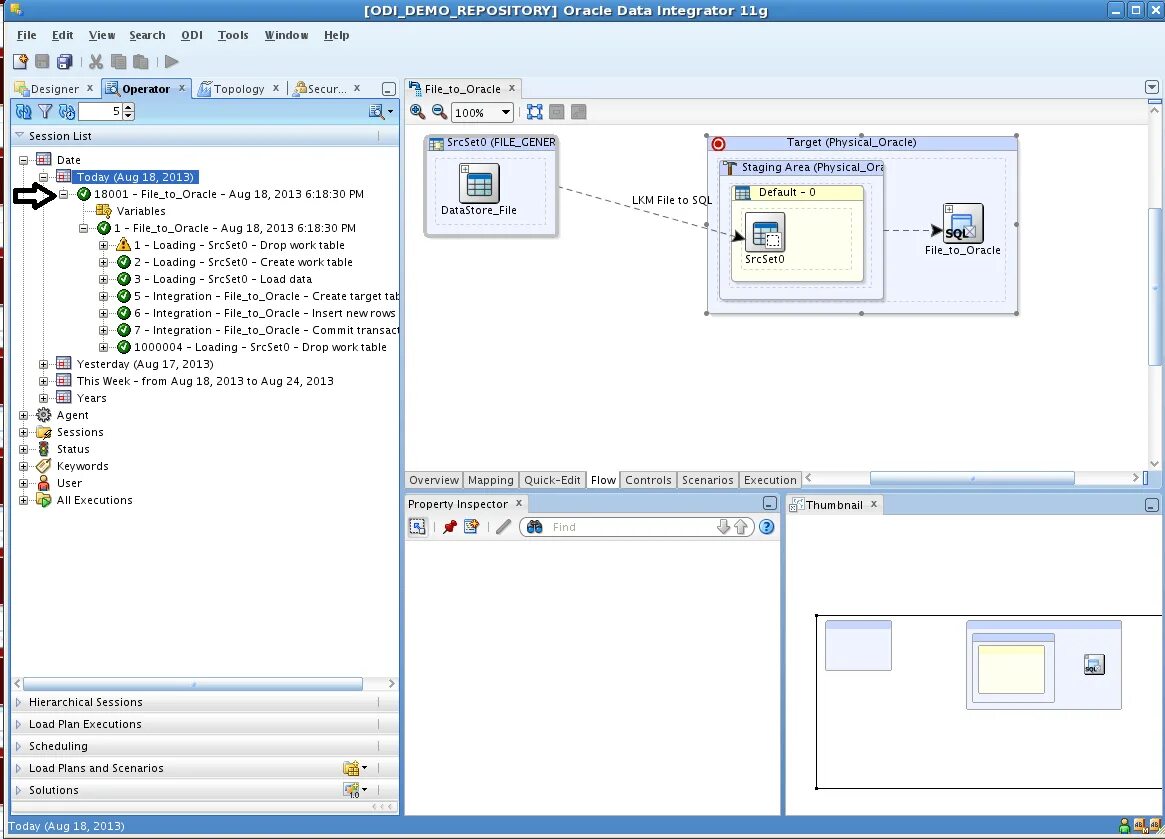Viewport: 1165px width, 839px height.
Task: Close the File_to_Oracle editor tab
Action: coord(512,88)
